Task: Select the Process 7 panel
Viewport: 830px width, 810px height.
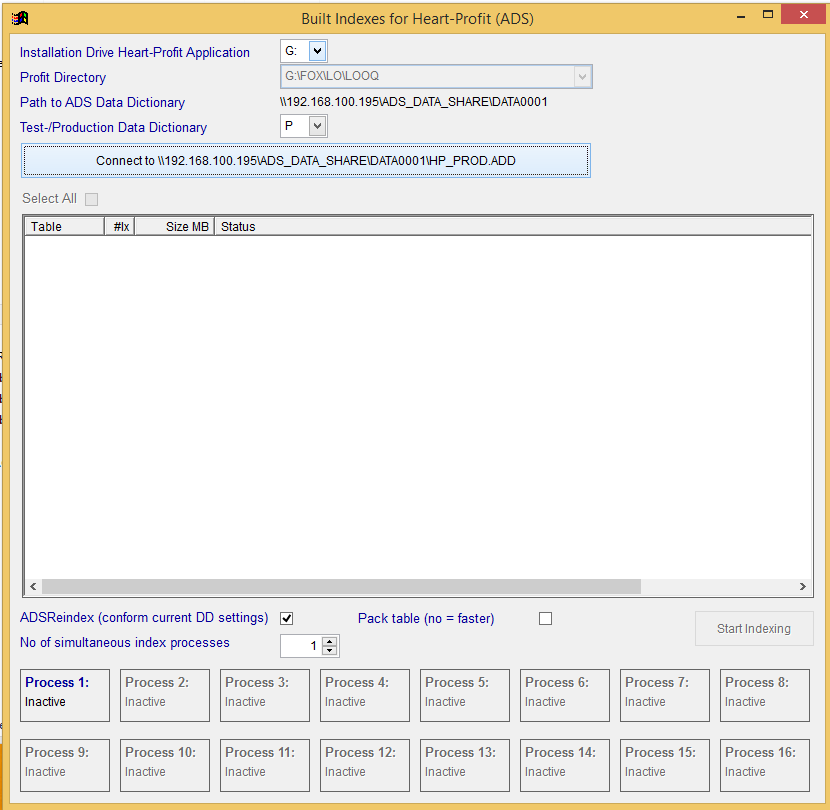Action: pyautogui.click(x=665, y=695)
